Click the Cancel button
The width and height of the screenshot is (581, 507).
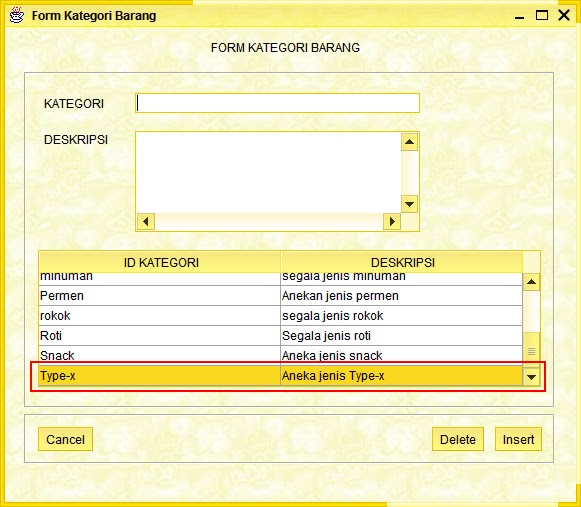65,439
